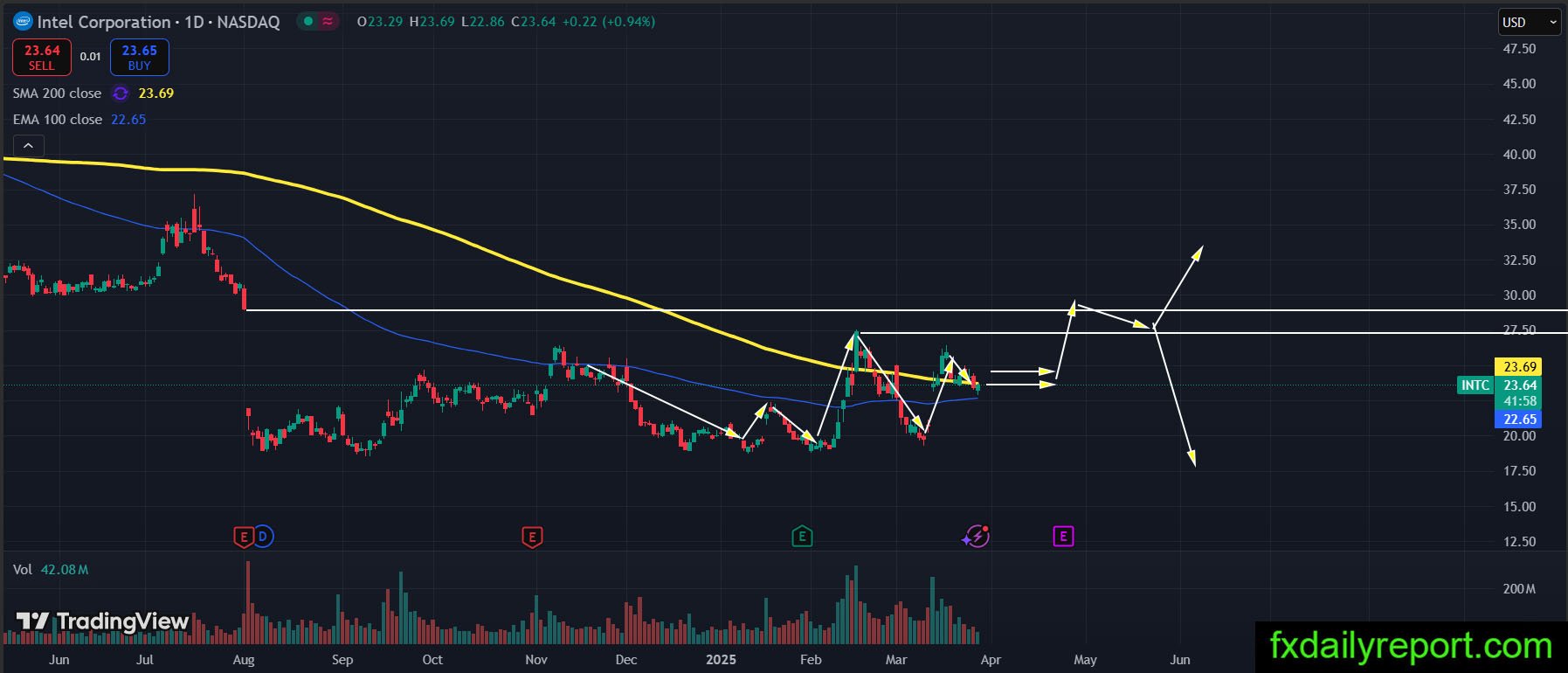Click the May label on the time axis
This screenshot has width=1568, height=673.
click(x=1085, y=660)
